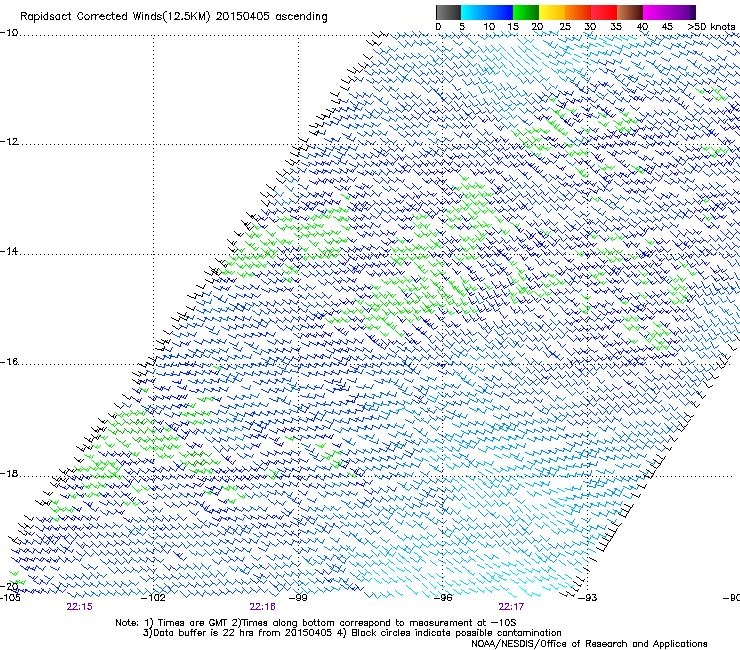Click the -12 latitude label
The height and width of the screenshot is (650, 740).
(x=9, y=142)
